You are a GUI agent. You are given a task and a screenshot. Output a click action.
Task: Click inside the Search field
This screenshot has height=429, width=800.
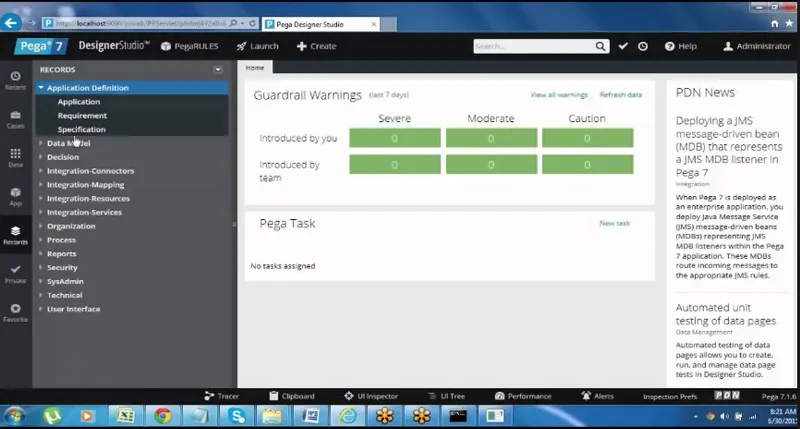click(533, 46)
